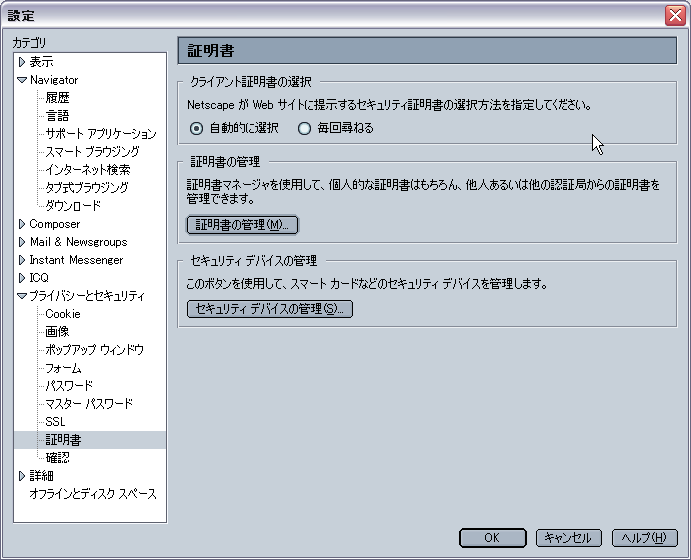Open セキュリティ デバイスの管理(S)... button

tap(270, 309)
